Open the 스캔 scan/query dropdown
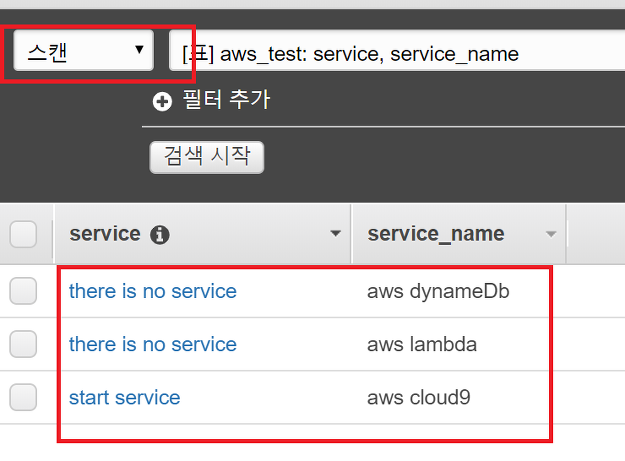Viewport: 625px width, 461px height. point(84,51)
